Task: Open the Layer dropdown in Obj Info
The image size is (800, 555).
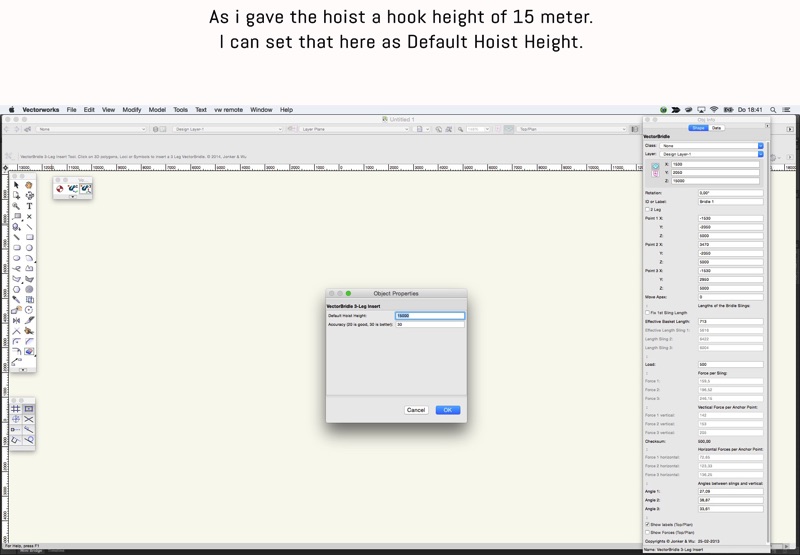Action: tap(712, 154)
